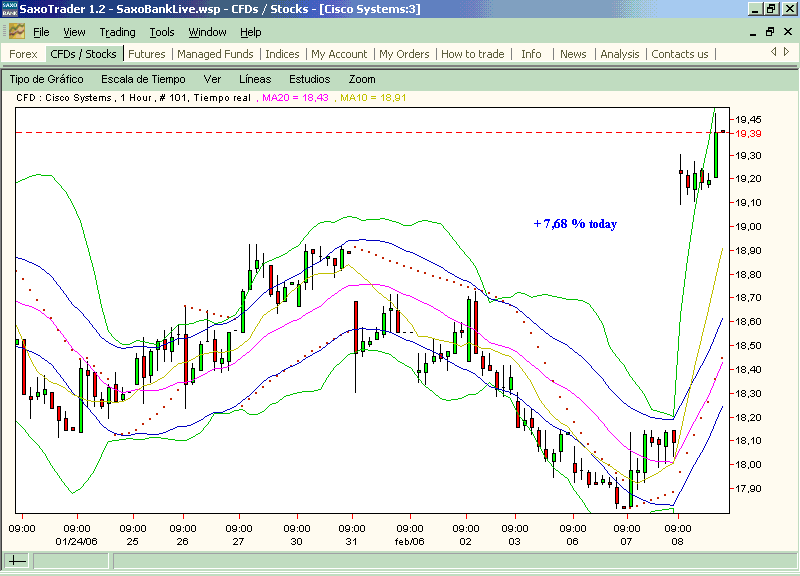The image size is (800, 576).
Task: Open the How to trade tab
Action: tap(472, 54)
